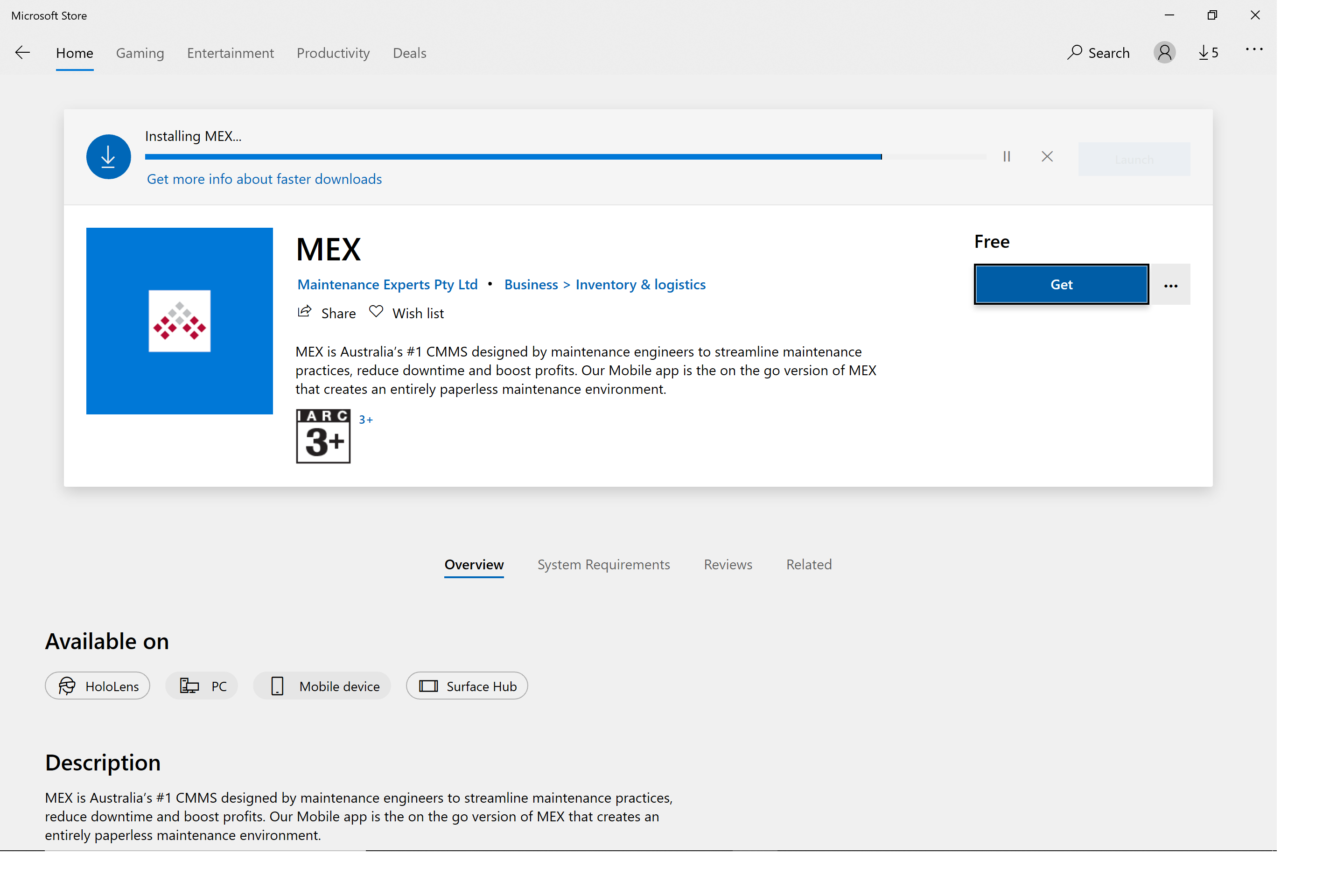The height and width of the screenshot is (896, 1344).
Task: Select the Reviews tab
Action: click(x=727, y=563)
